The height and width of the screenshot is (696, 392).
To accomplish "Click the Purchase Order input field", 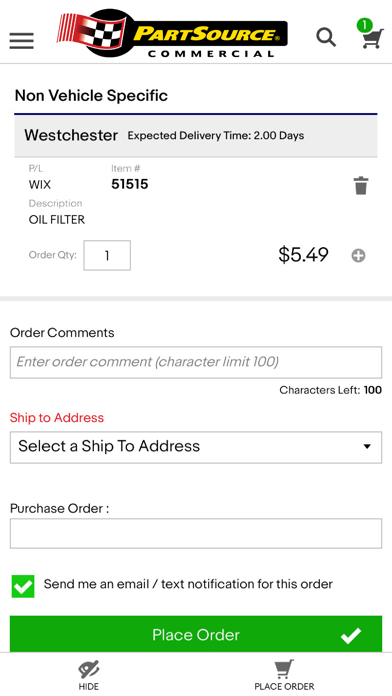I will 196,533.
